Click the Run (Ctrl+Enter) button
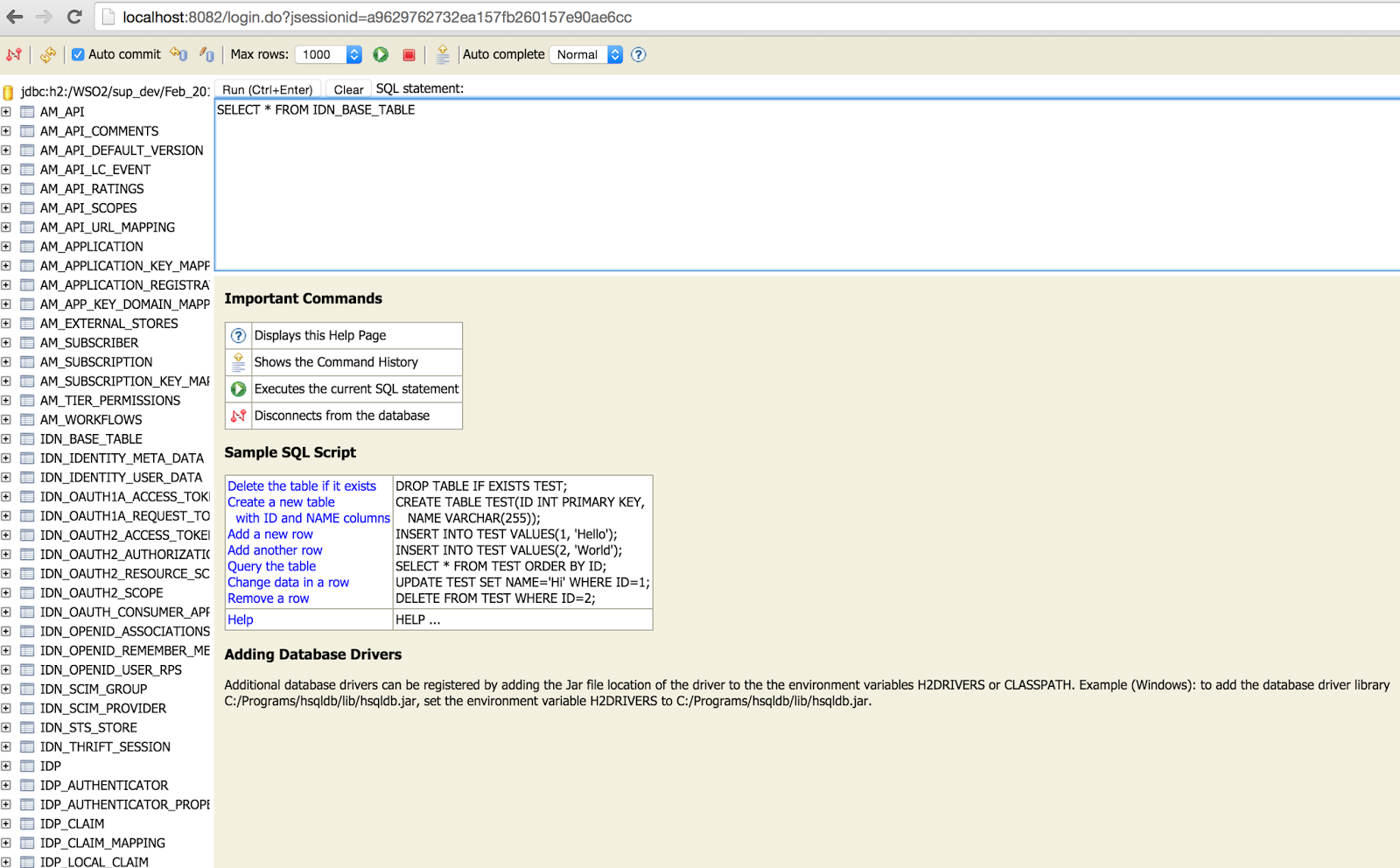 click(x=268, y=89)
